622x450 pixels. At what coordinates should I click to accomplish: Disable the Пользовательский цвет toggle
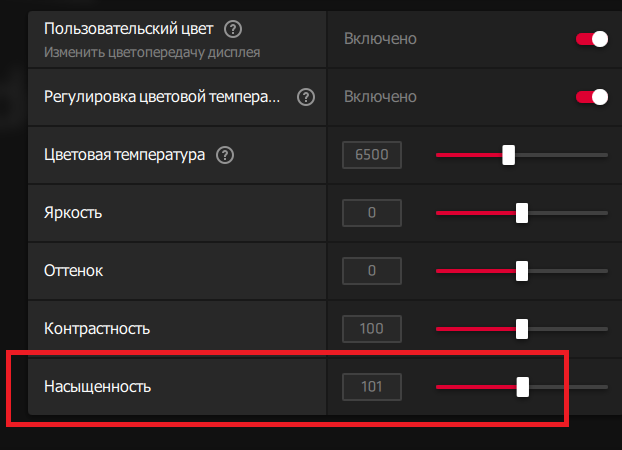[x=591, y=39]
